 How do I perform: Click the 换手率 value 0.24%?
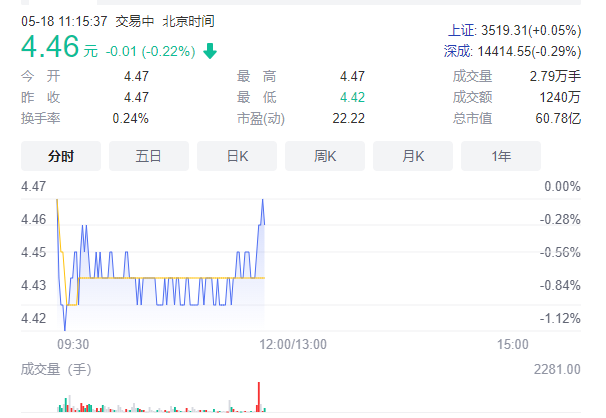point(130,118)
